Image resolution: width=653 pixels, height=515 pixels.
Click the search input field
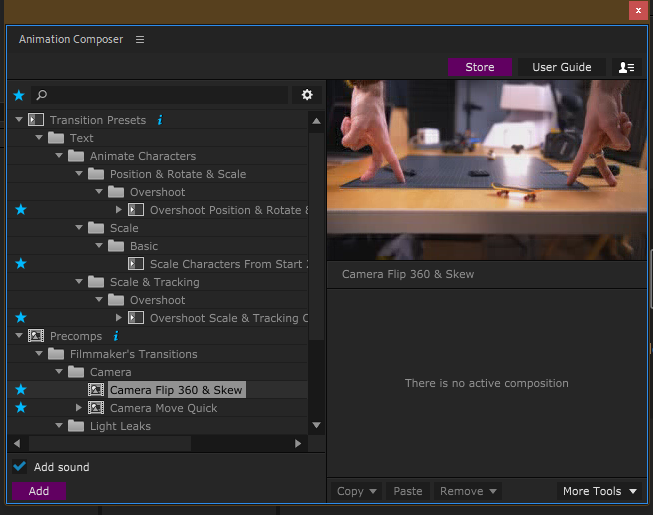click(x=165, y=95)
